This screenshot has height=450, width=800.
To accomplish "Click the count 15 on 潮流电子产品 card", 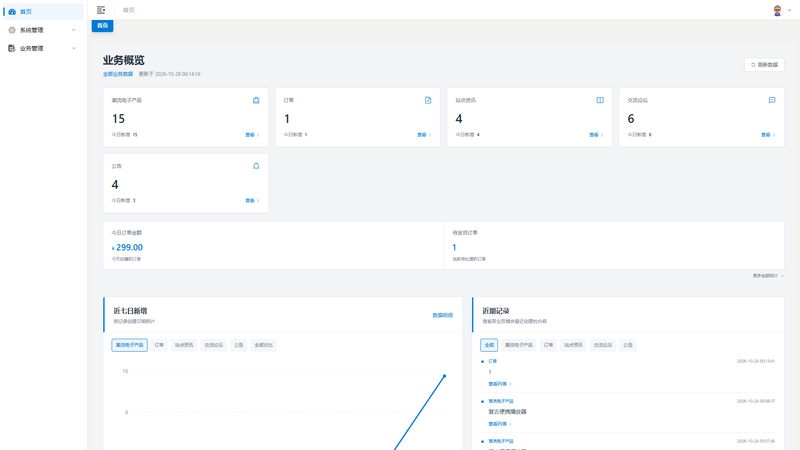I will pyautogui.click(x=118, y=119).
